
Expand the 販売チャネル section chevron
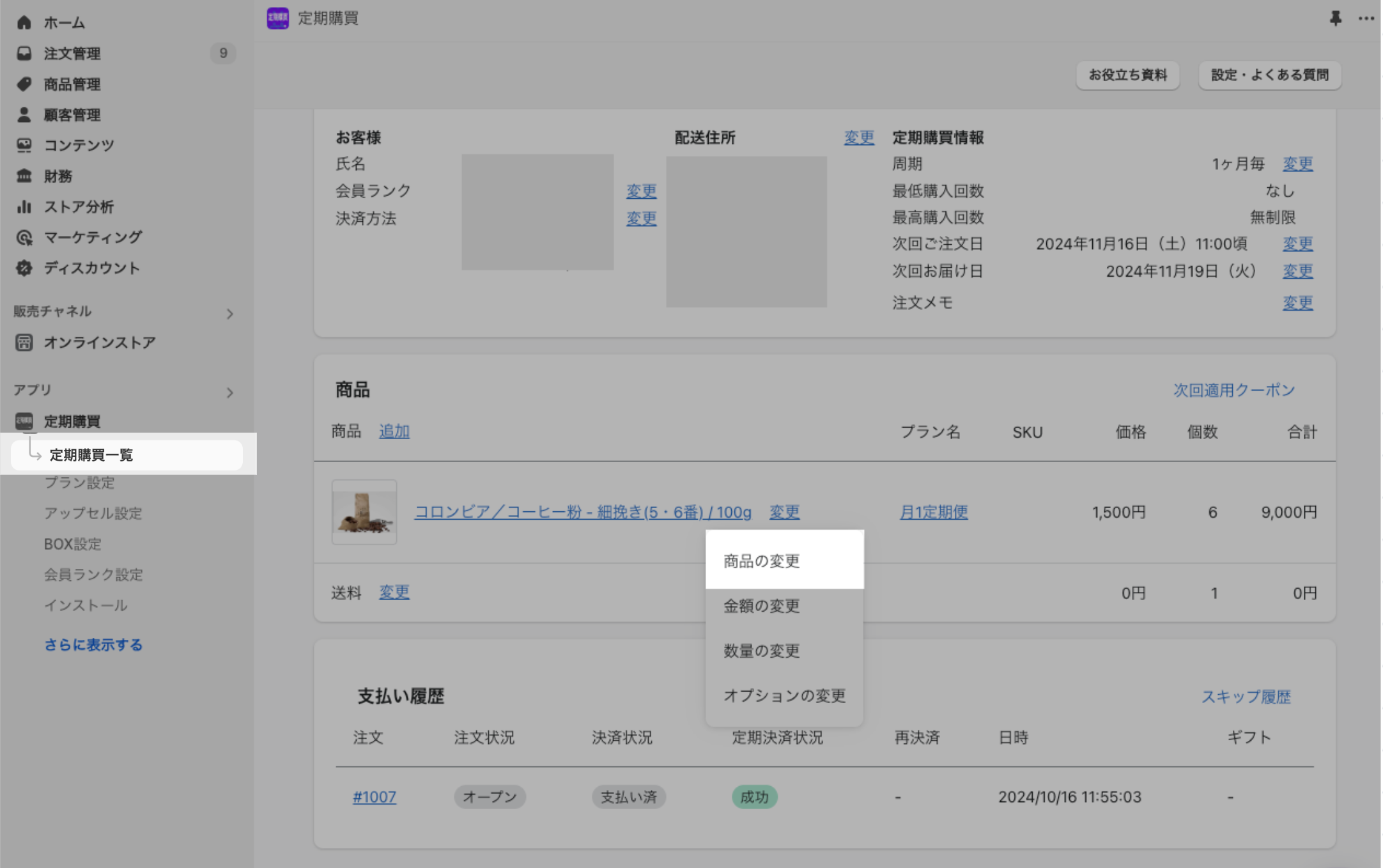pos(229,314)
